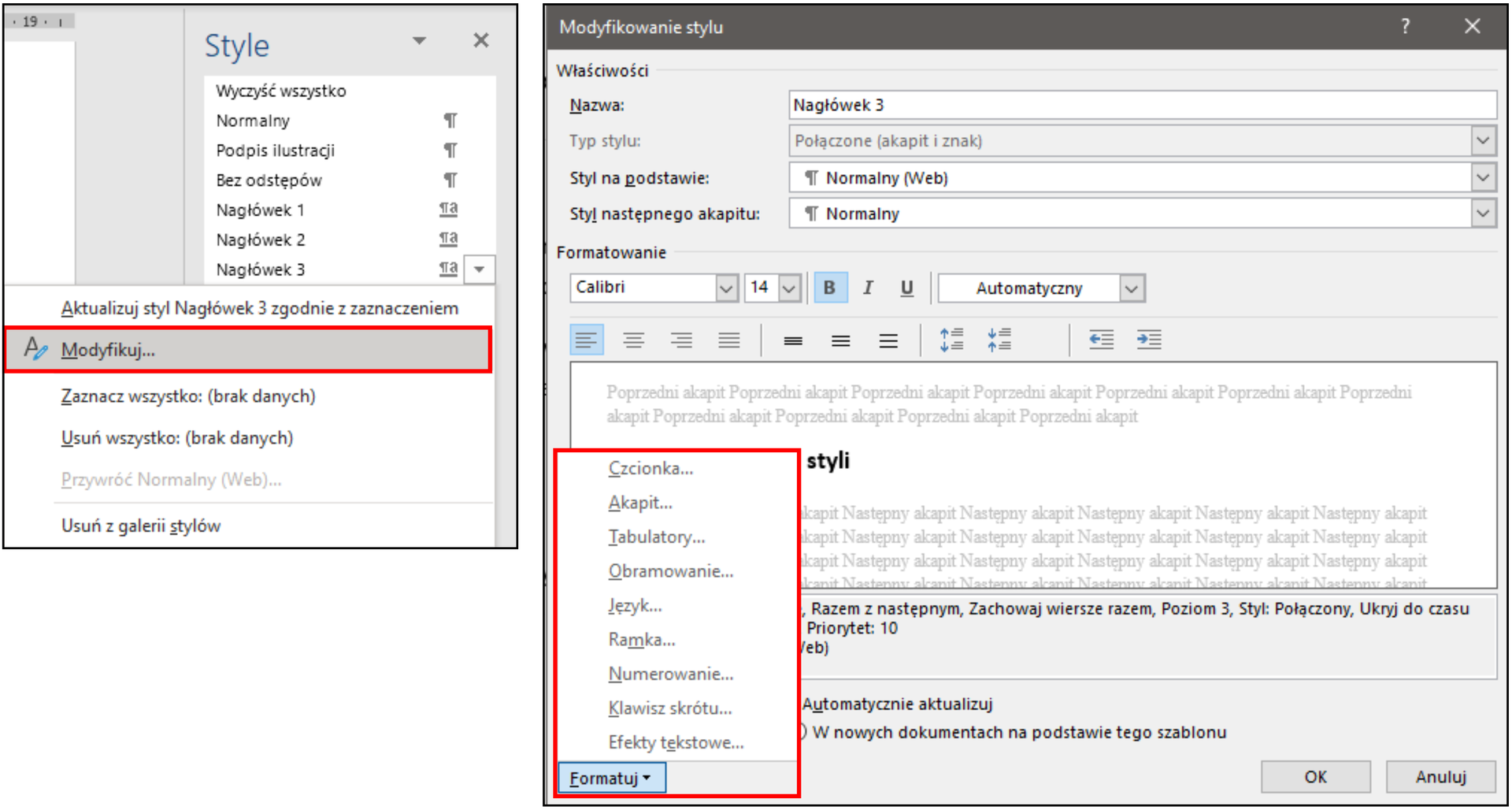The height and width of the screenshot is (810, 1512).
Task: Open Nagłówek 3 style dropdown arrow
Action: pos(480,269)
